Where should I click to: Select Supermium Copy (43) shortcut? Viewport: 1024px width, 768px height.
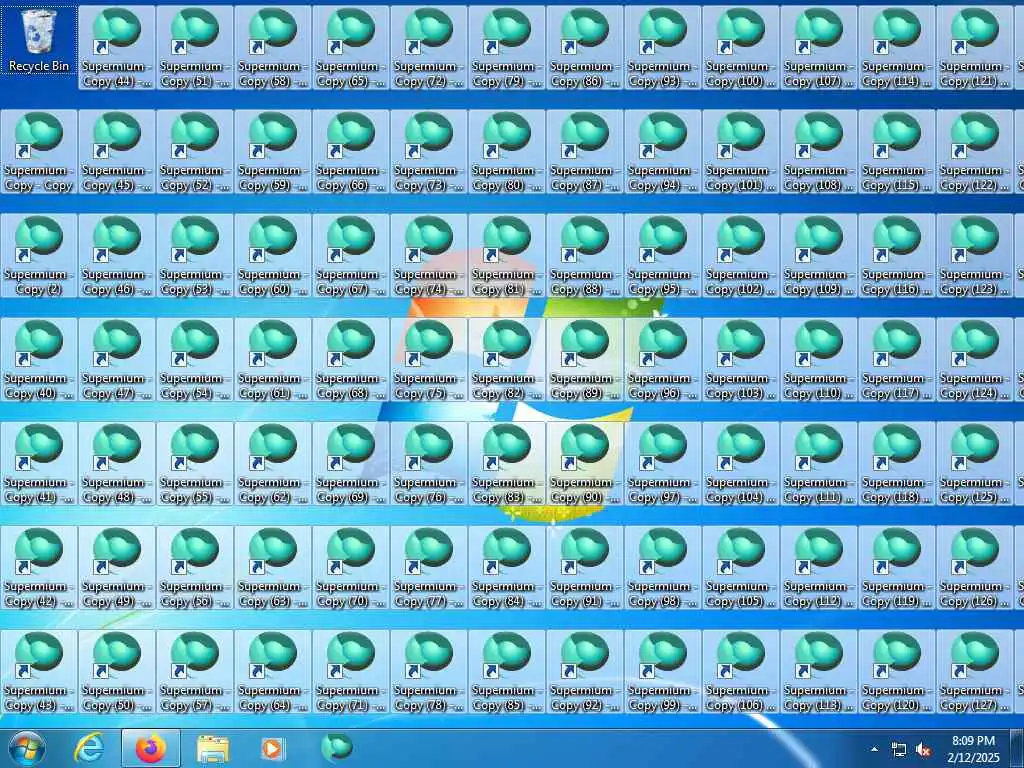(39, 671)
